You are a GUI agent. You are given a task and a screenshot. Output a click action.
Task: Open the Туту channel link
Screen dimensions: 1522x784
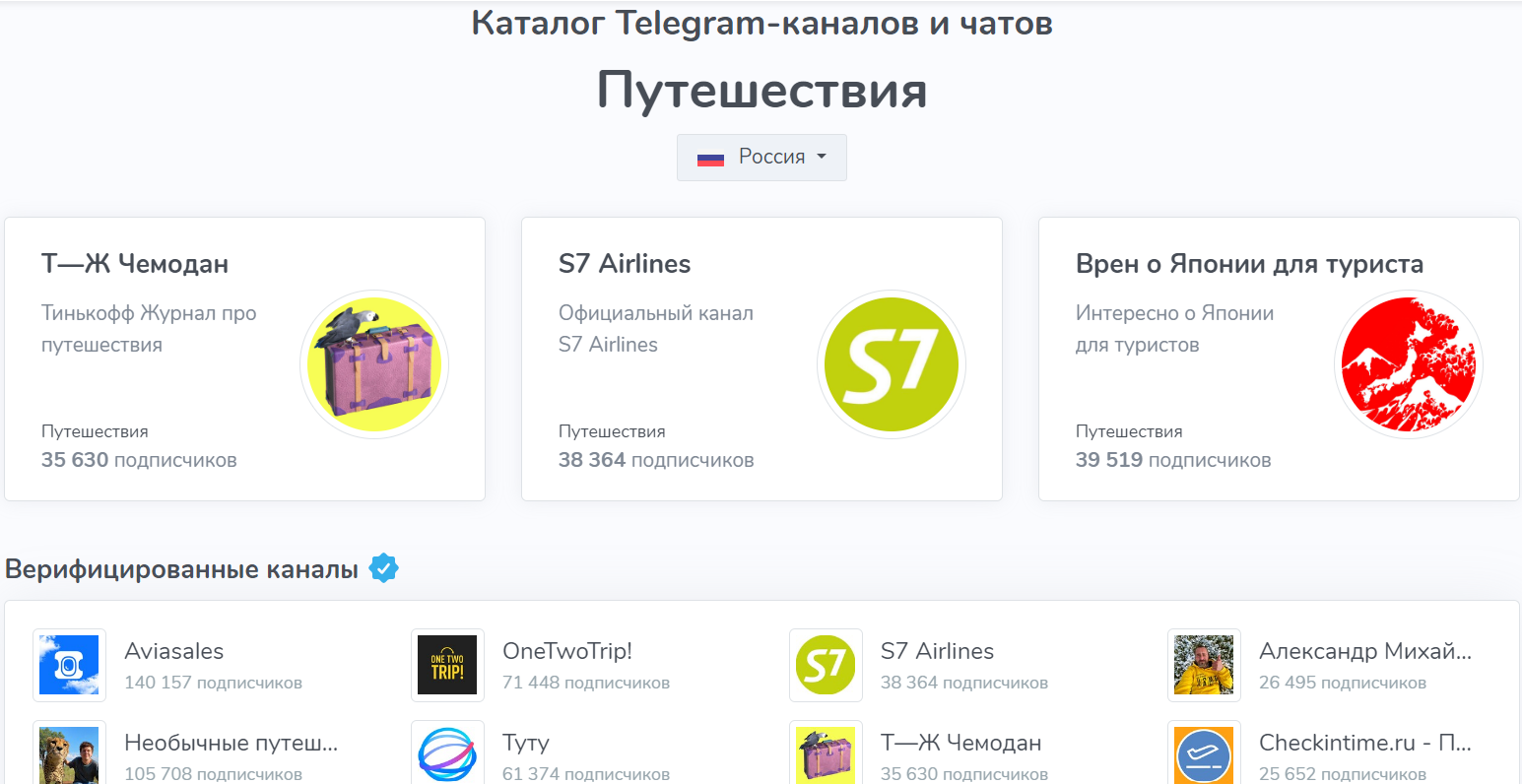pos(526,744)
